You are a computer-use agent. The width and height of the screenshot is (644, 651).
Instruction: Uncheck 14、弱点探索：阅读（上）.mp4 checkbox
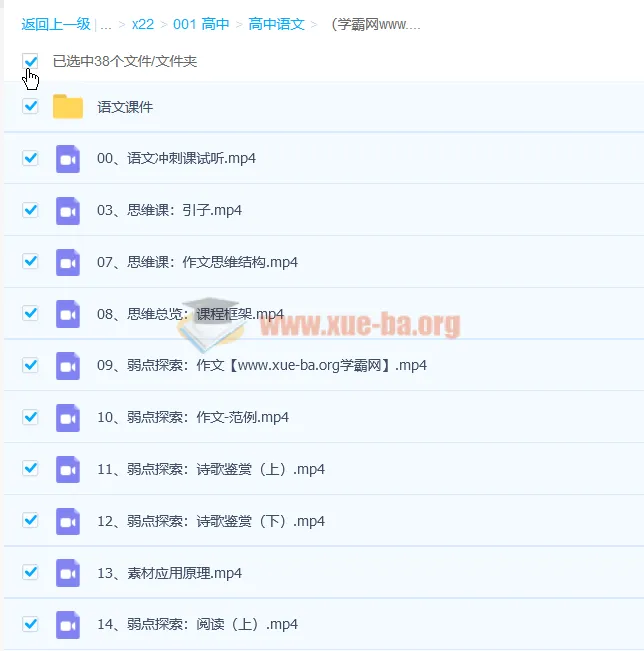[30, 624]
